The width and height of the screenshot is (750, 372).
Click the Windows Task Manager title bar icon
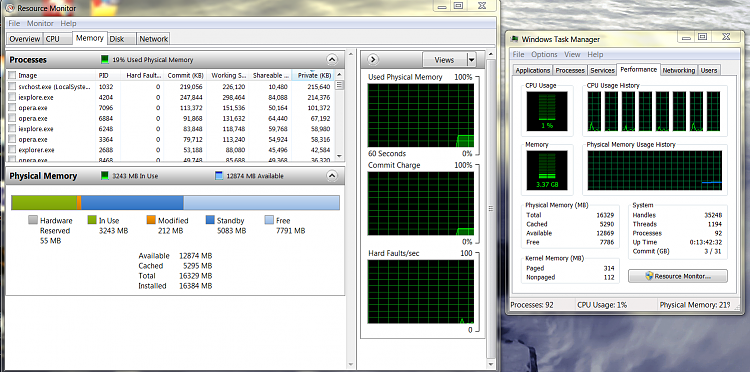click(515, 39)
